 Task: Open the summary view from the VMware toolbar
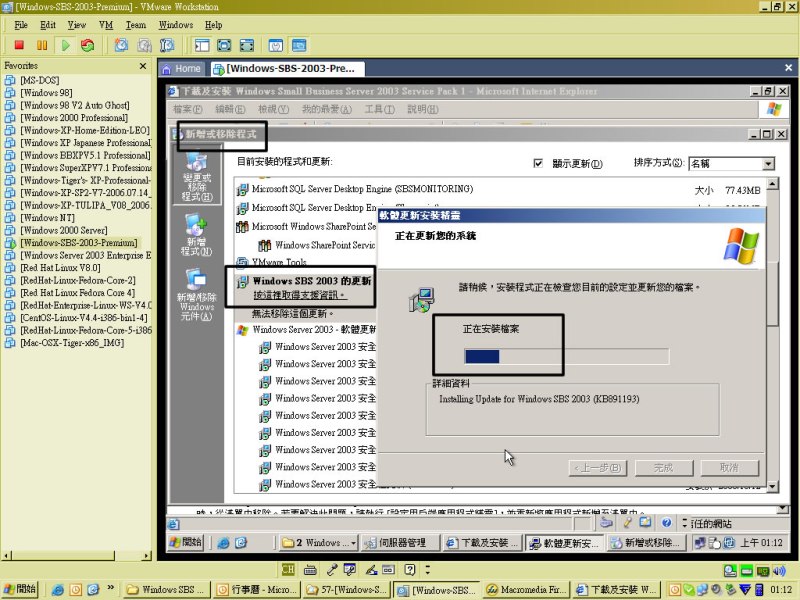coord(276,45)
